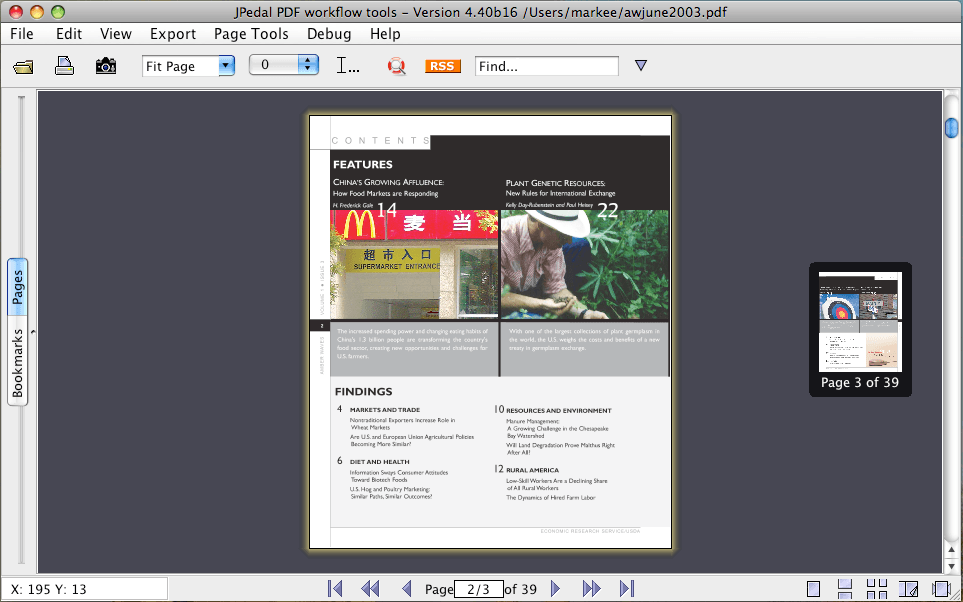This screenshot has width=963, height=602.
Task: Go to next page with forward arrow
Action: pyautogui.click(x=556, y=589)
